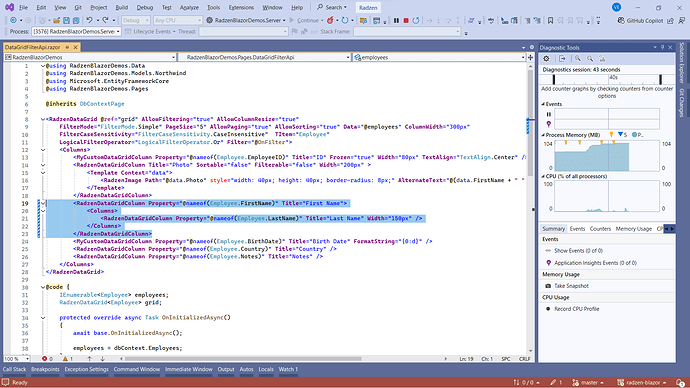Image resolution: width=690 pixels, height=388 pixels.
Task: Click the diagnostics timeline ruler at 40s
Action: pos(613,78)
